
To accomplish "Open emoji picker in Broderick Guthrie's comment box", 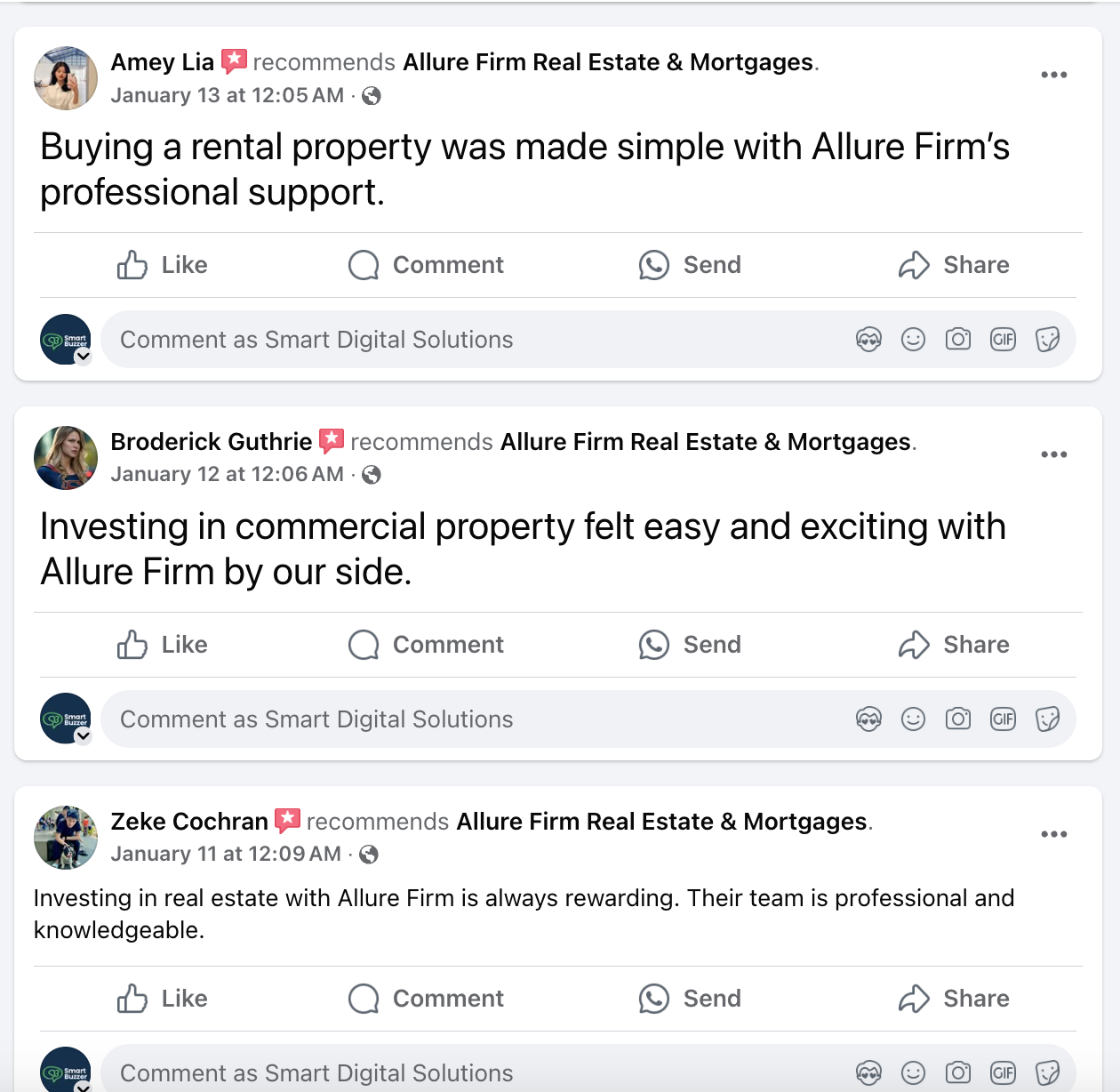I will [913, 719].
